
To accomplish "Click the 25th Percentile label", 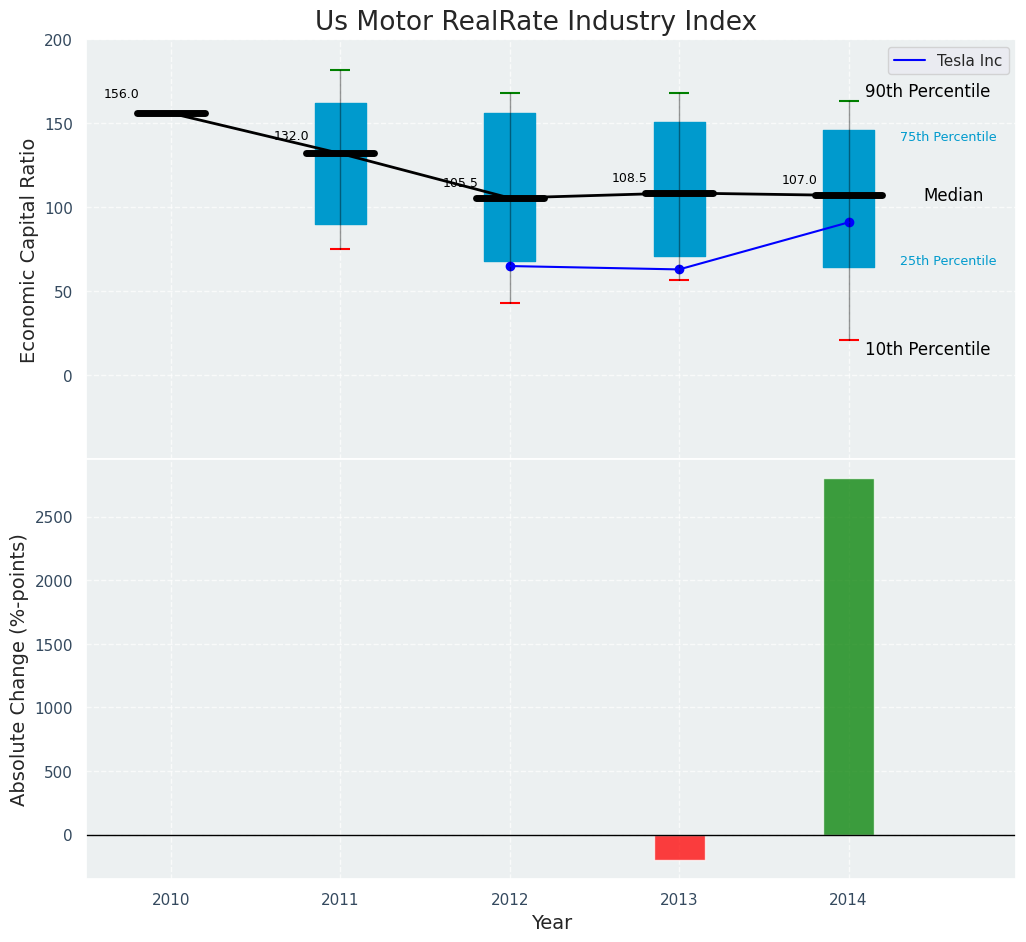I will tap(947, 261).
